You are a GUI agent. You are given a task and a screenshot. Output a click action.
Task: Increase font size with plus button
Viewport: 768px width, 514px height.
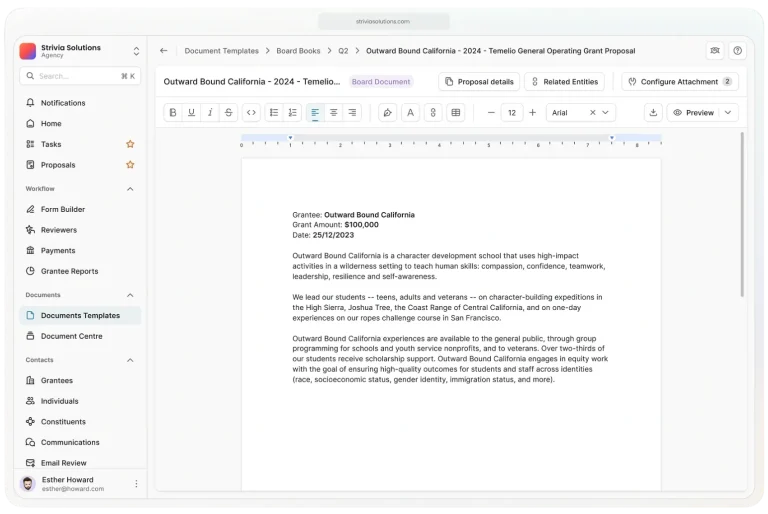(x=532, y=113)
